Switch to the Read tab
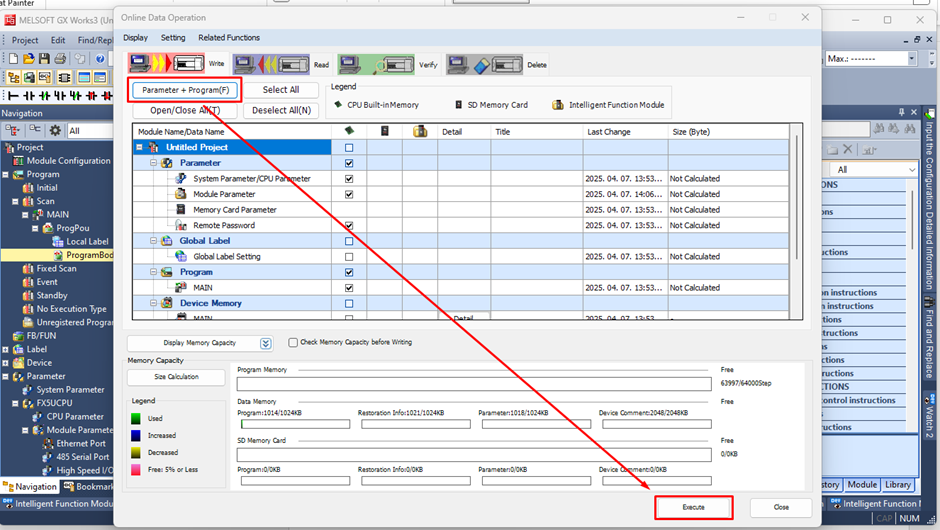Image resolution: width=940 pixels, height=530 pixels. pos(281,64)
